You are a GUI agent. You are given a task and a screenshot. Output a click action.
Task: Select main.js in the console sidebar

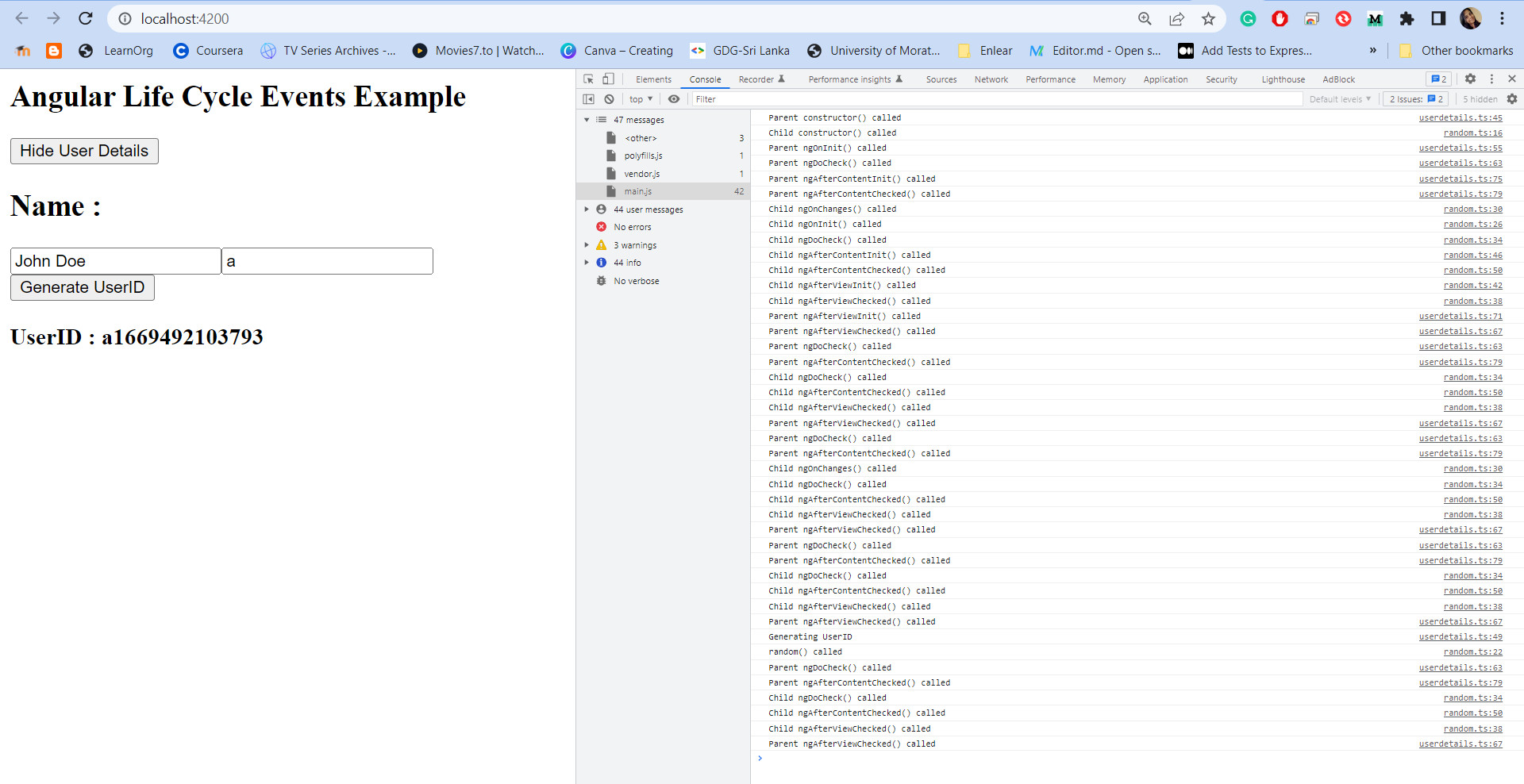coord(663,191)
